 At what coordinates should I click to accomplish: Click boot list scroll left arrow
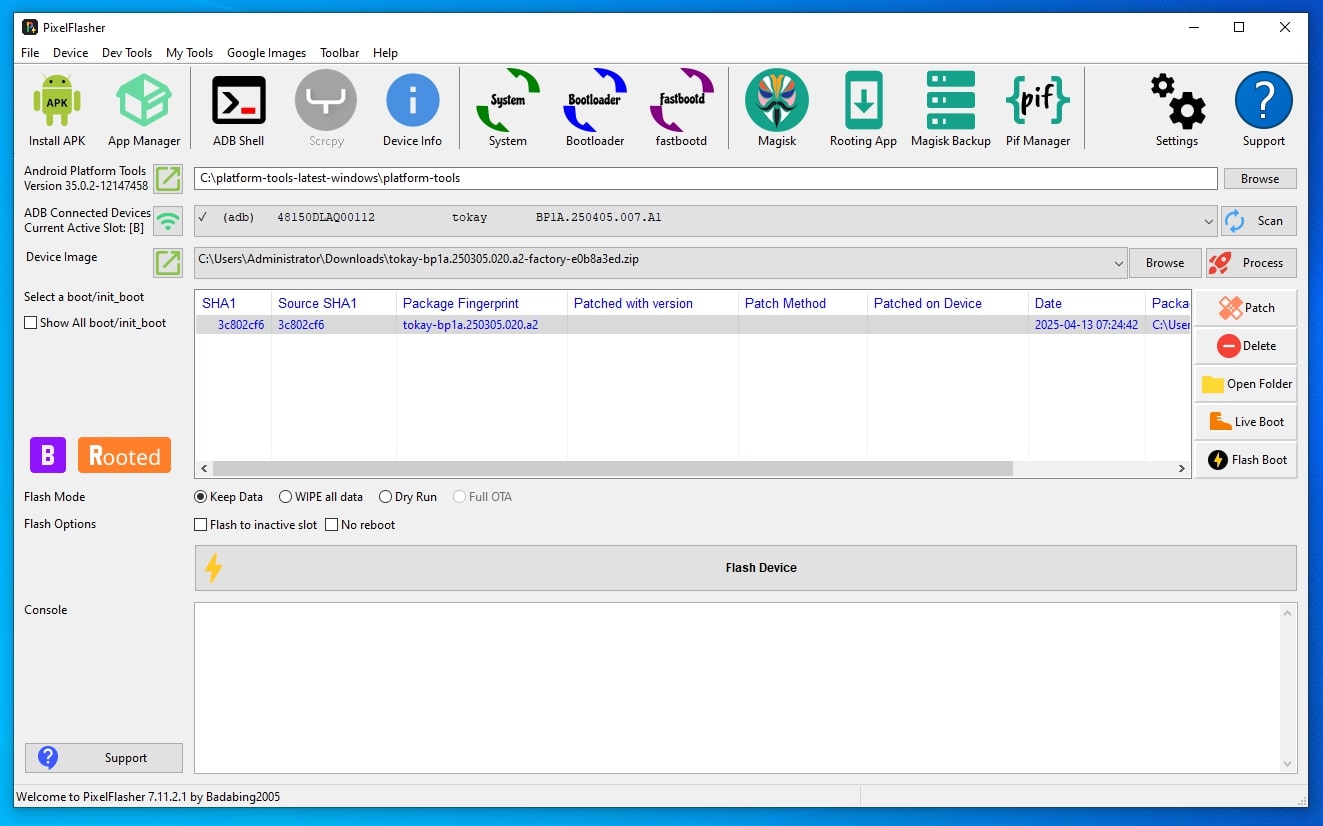pyautogui.click(x=204, y=468)
